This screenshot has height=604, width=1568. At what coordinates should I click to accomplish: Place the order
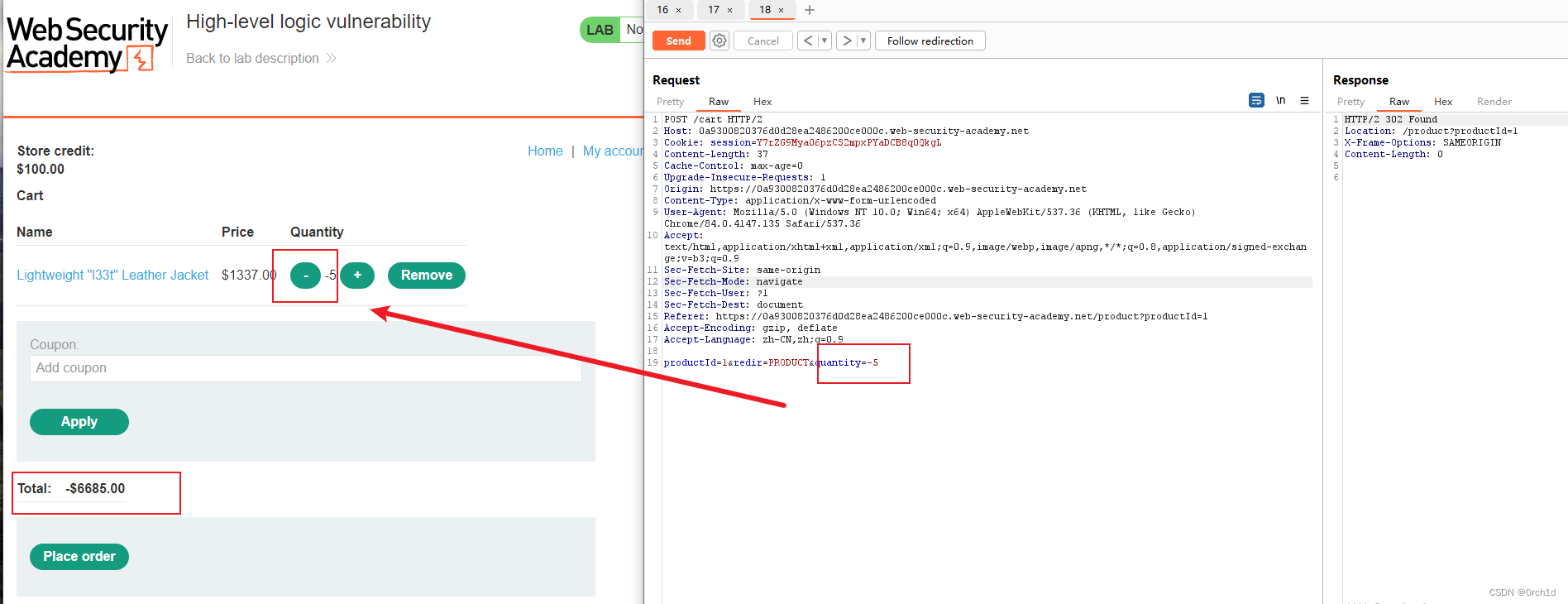click(x=79, y=557)
